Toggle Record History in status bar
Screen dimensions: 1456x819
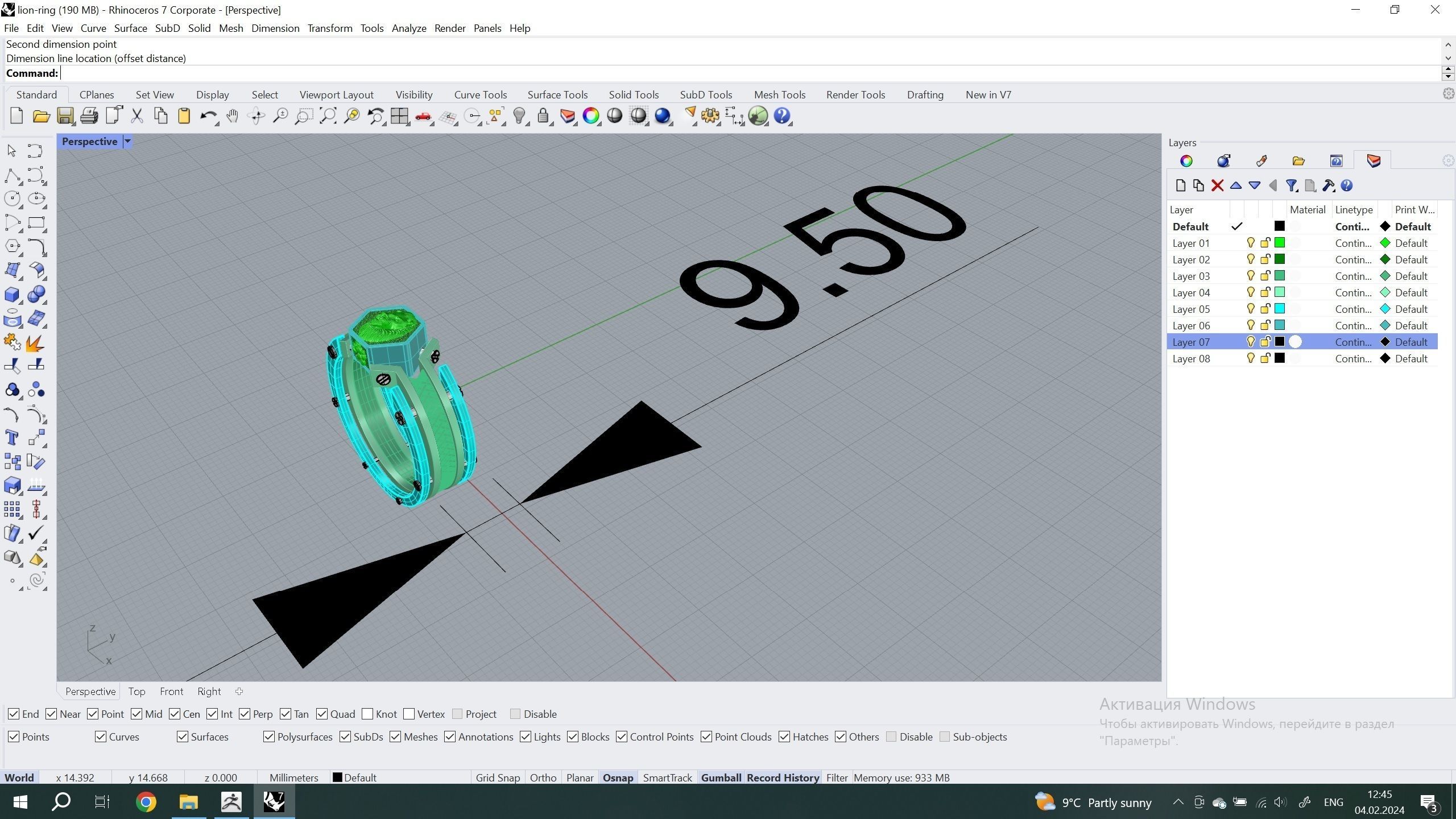783,777
